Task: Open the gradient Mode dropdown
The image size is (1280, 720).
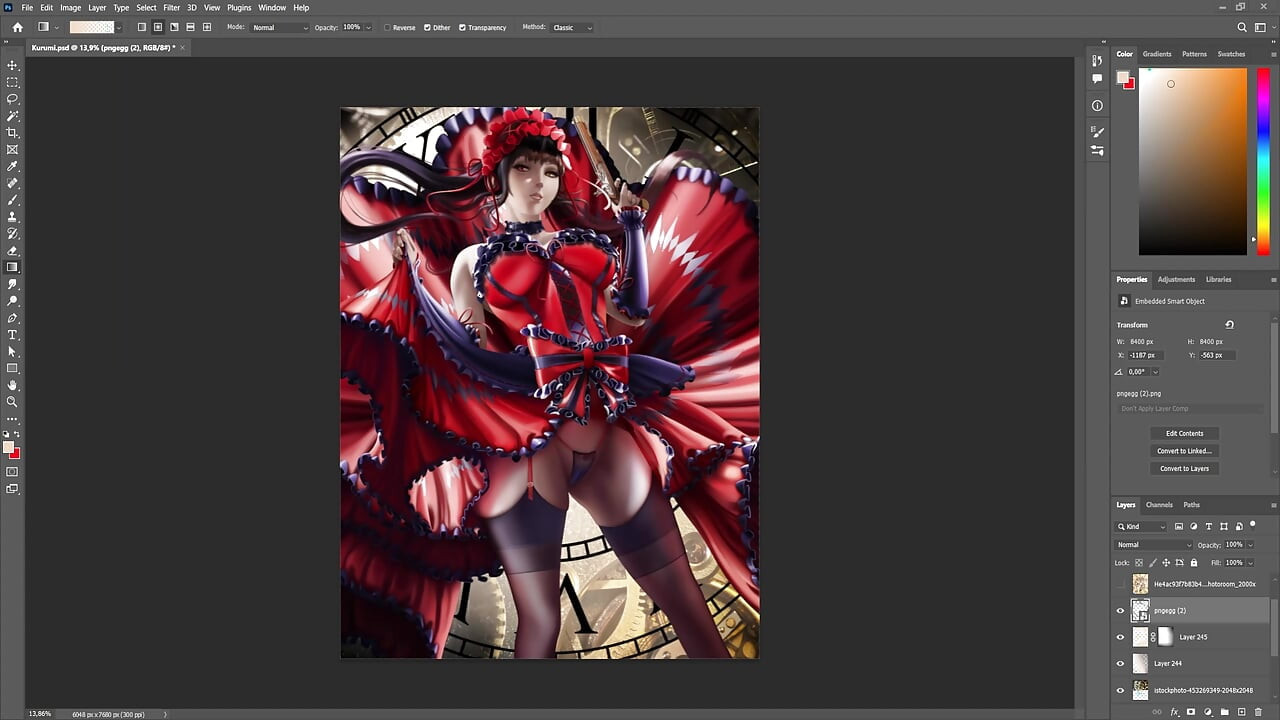Action: 281,27
